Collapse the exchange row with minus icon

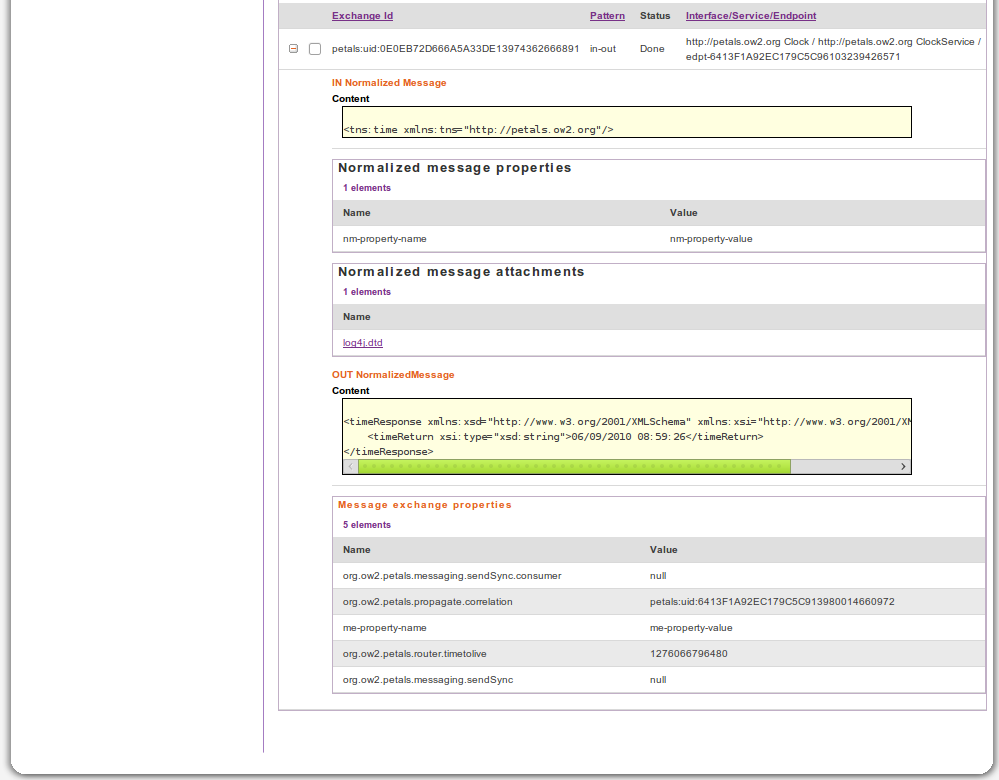[293, 49]
